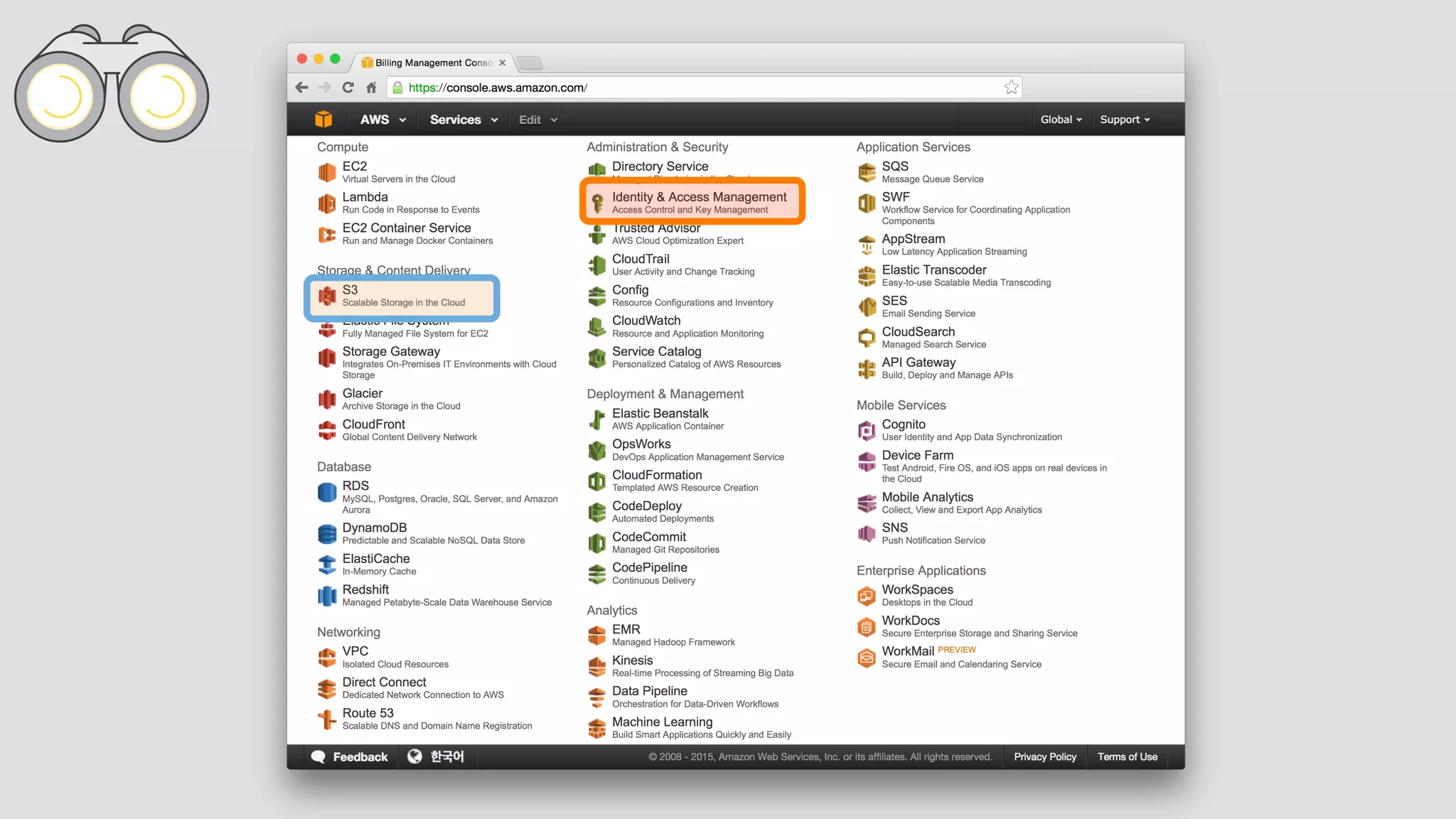Select the Billing Management Console tab
The image size is (1456, 819).
[432, 63]
